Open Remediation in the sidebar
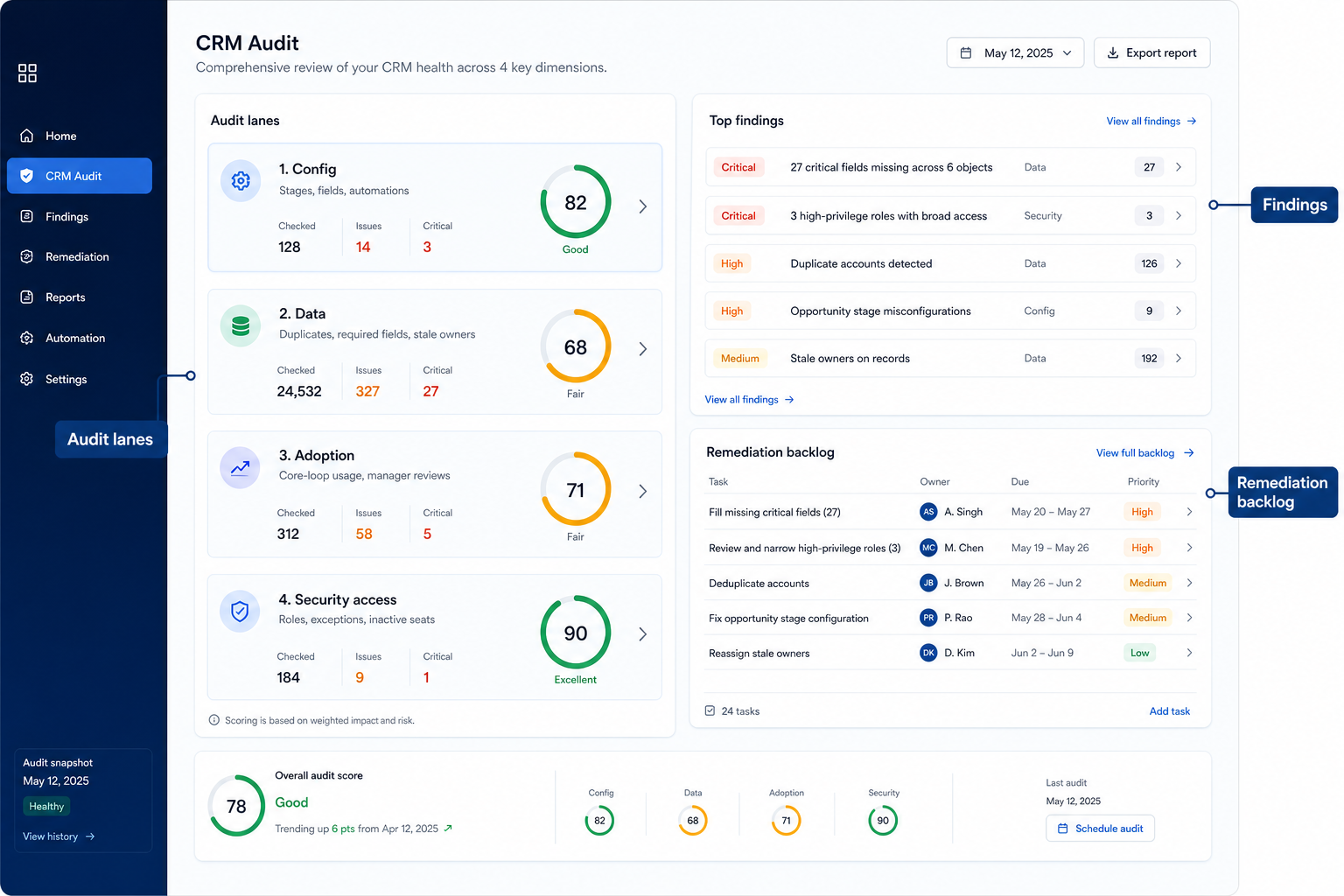The height and width of the screenshot is (896, 1344). tap(80, 256)
